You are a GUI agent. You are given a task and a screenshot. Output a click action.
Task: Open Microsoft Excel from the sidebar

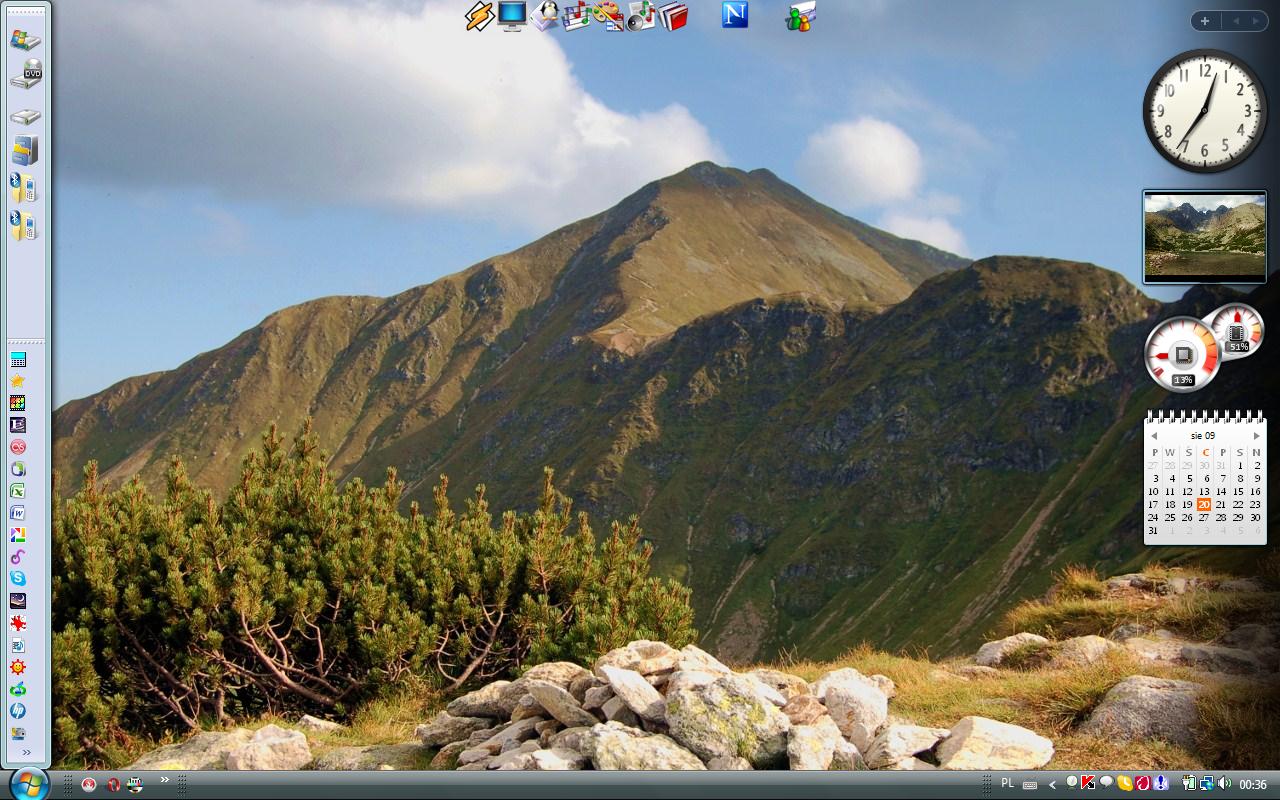tap(17, 491)
